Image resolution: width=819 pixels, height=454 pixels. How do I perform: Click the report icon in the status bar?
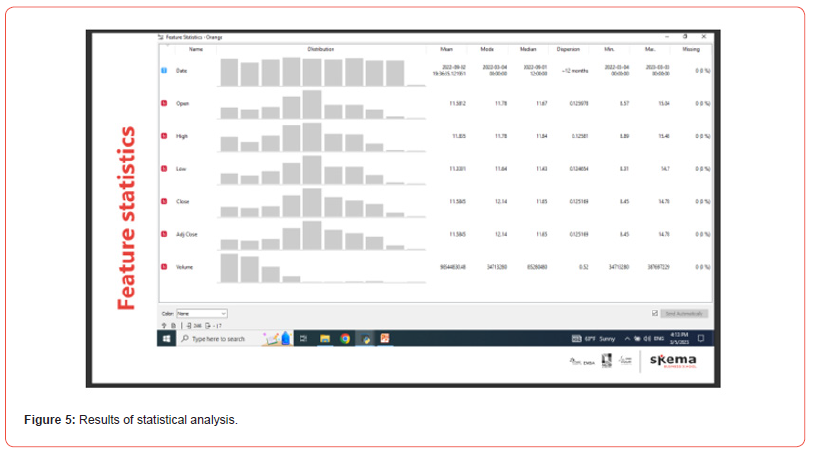[173, 325]
